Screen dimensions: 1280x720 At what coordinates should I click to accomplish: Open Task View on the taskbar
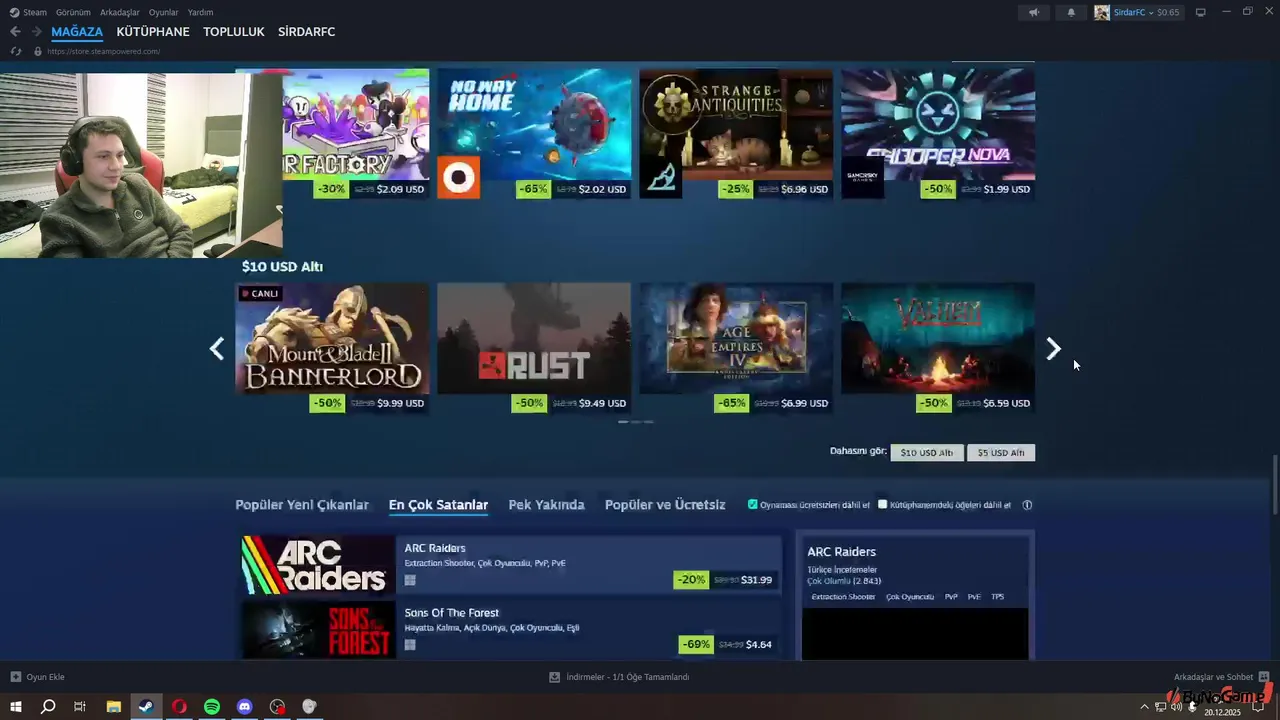pyautogui.click(x=80, y=706)
